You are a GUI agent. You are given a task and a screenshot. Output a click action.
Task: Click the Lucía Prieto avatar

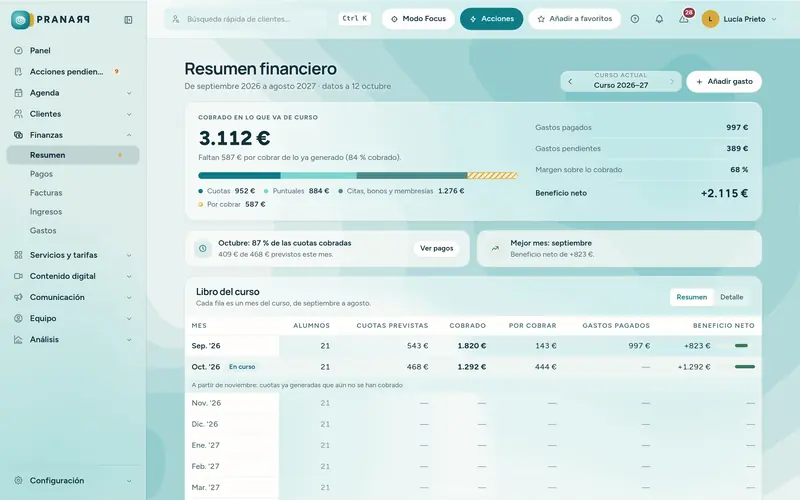(710, 19)
